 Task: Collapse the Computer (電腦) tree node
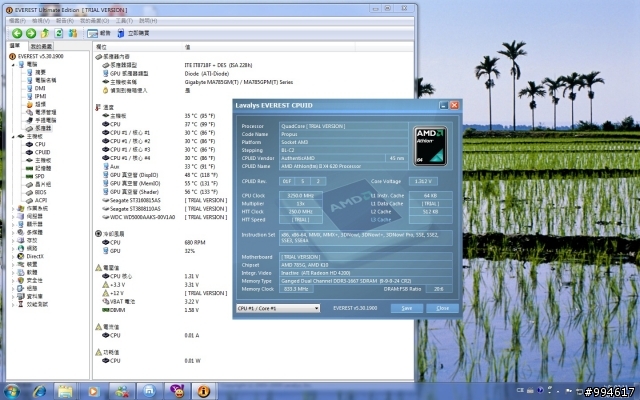pos(13,64)
